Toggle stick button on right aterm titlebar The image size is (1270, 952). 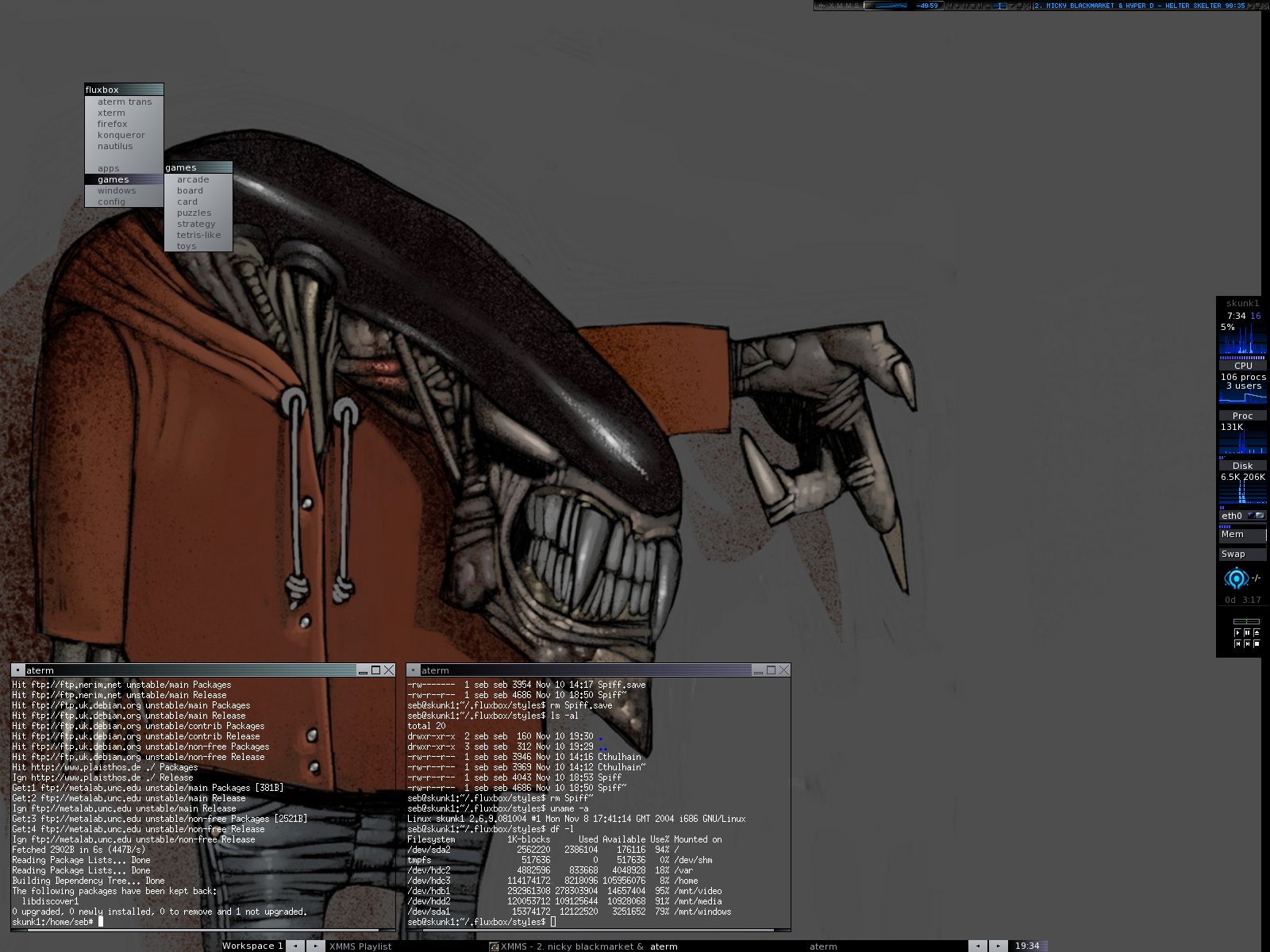tap(413, 670)
